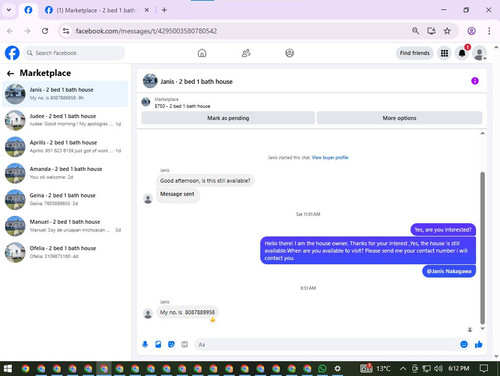Open Janis 2 bed 1 bath house conversation
Image resolution: width=500 pixels, height=376 pixels.
(65, 94)
